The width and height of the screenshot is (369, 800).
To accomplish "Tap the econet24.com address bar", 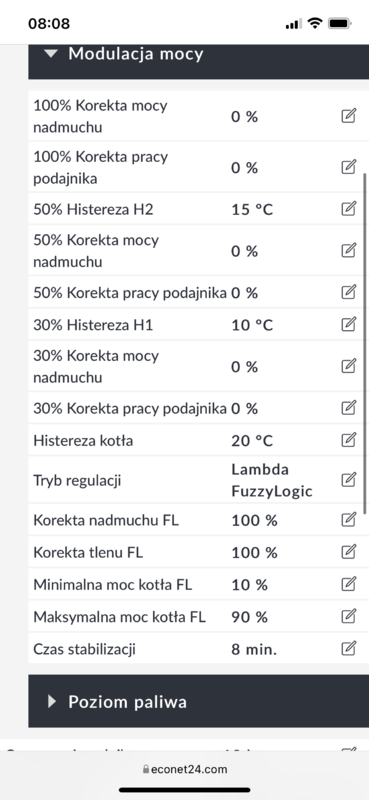I will tap(185, 769).
